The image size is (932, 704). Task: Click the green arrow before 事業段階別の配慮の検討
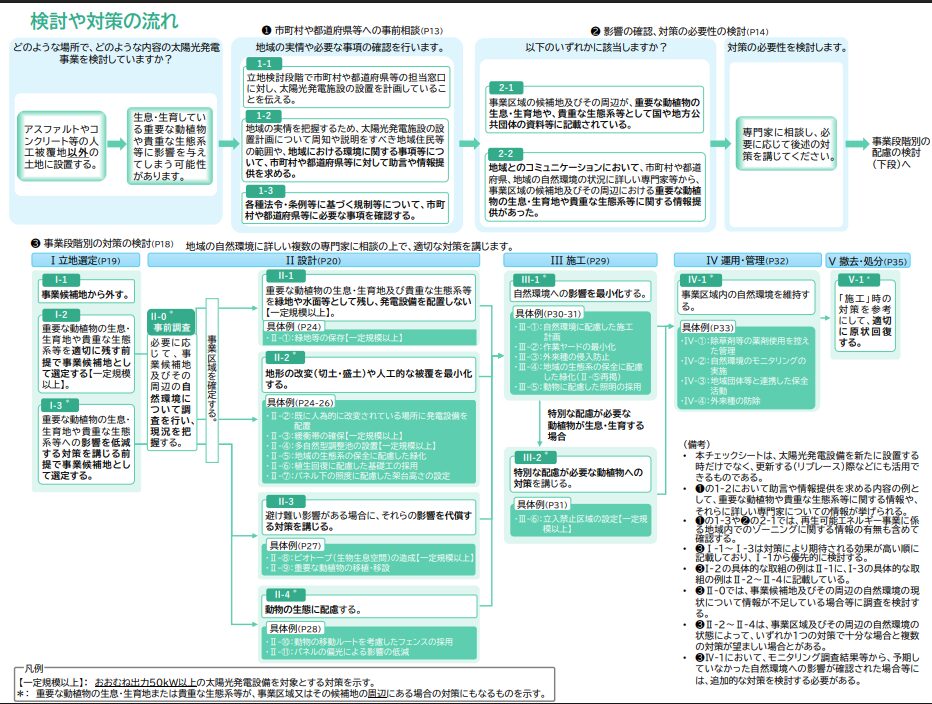(x=855, y=143)
